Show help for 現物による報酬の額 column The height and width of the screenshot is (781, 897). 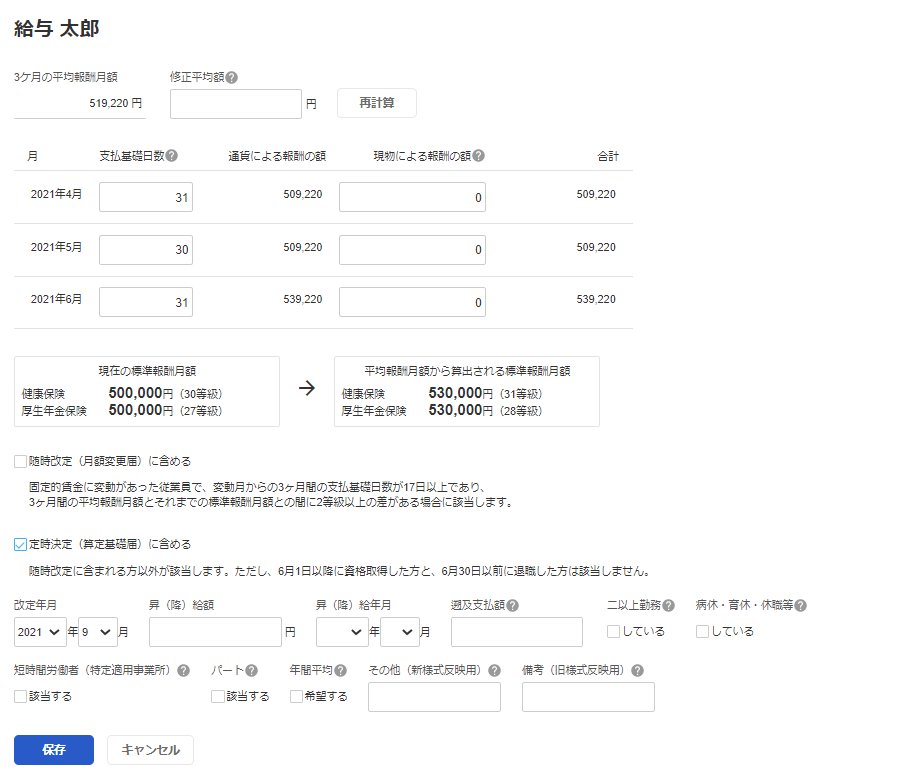tap(479, 156)
